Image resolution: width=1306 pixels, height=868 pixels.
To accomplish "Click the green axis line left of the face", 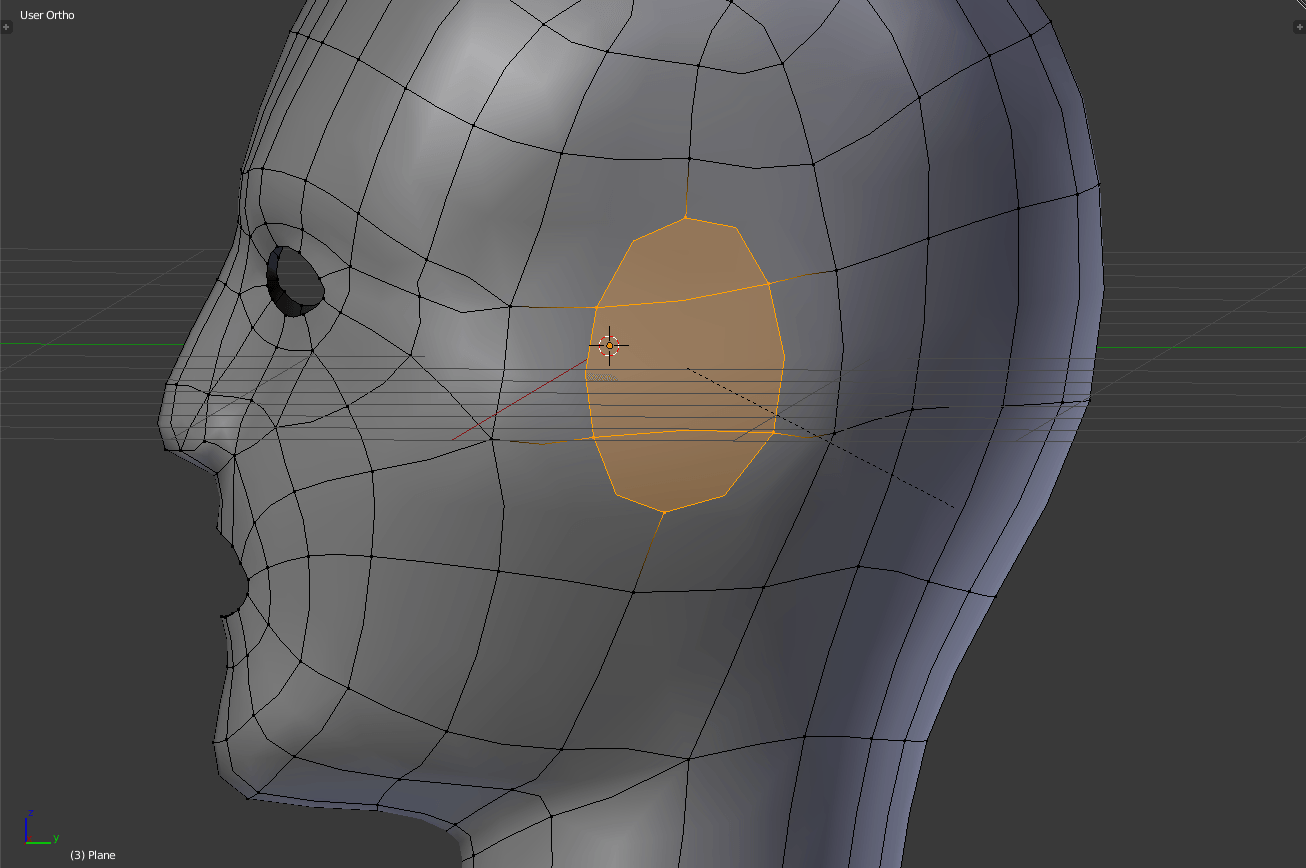I will [x=110, y=345].
